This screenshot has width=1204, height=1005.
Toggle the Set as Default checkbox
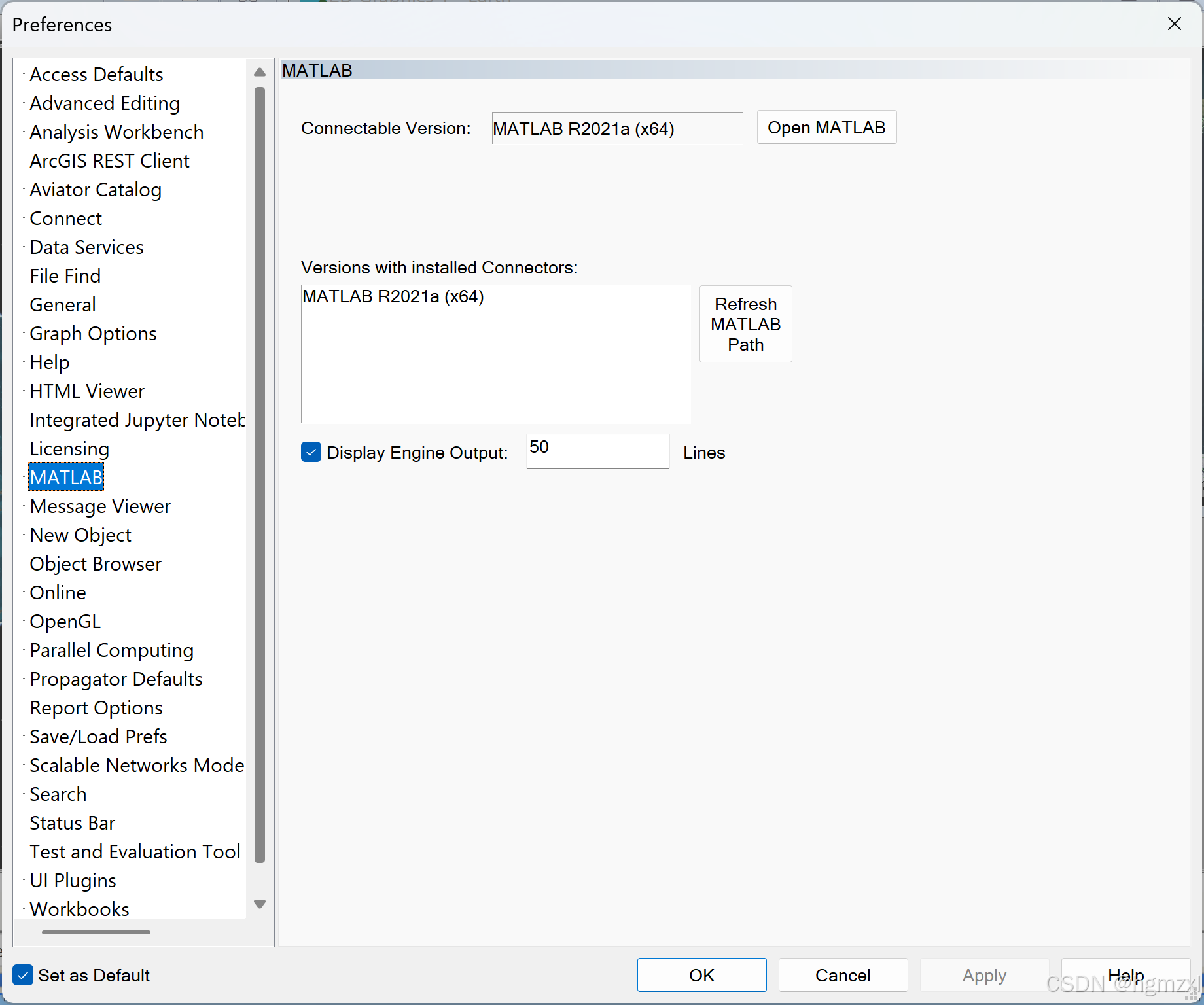click(23, 975)
